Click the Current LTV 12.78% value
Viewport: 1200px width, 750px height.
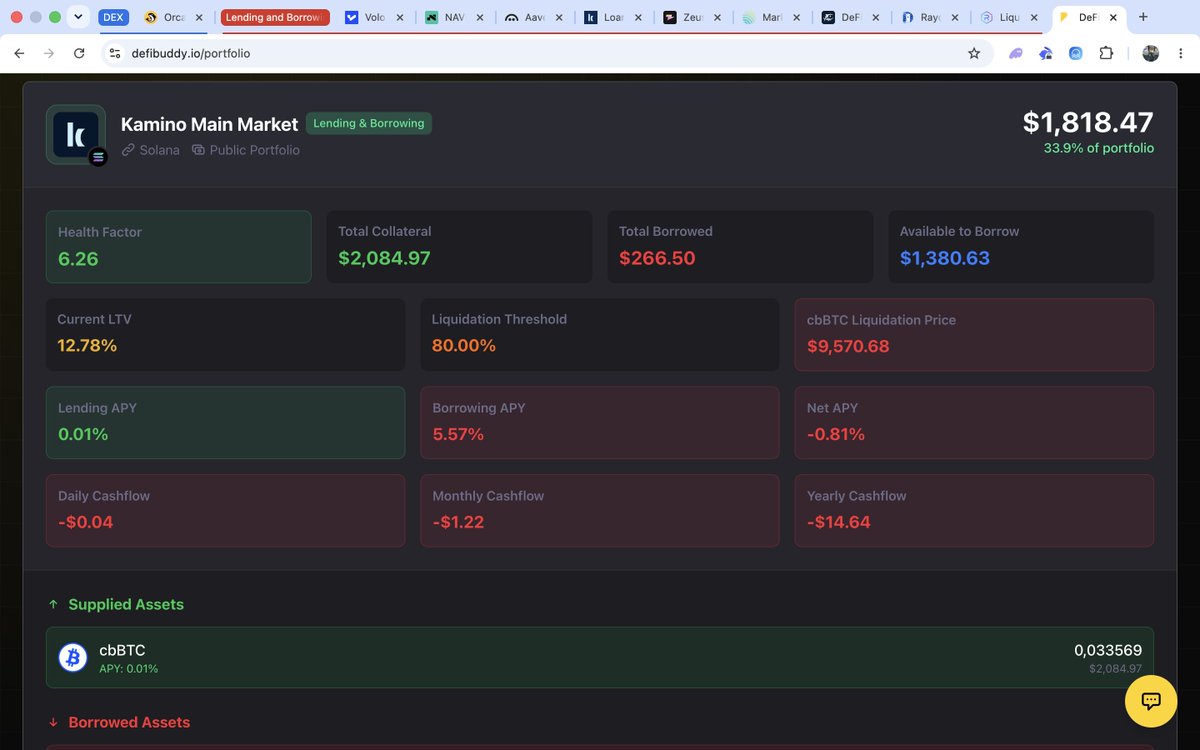click(87, 346)
